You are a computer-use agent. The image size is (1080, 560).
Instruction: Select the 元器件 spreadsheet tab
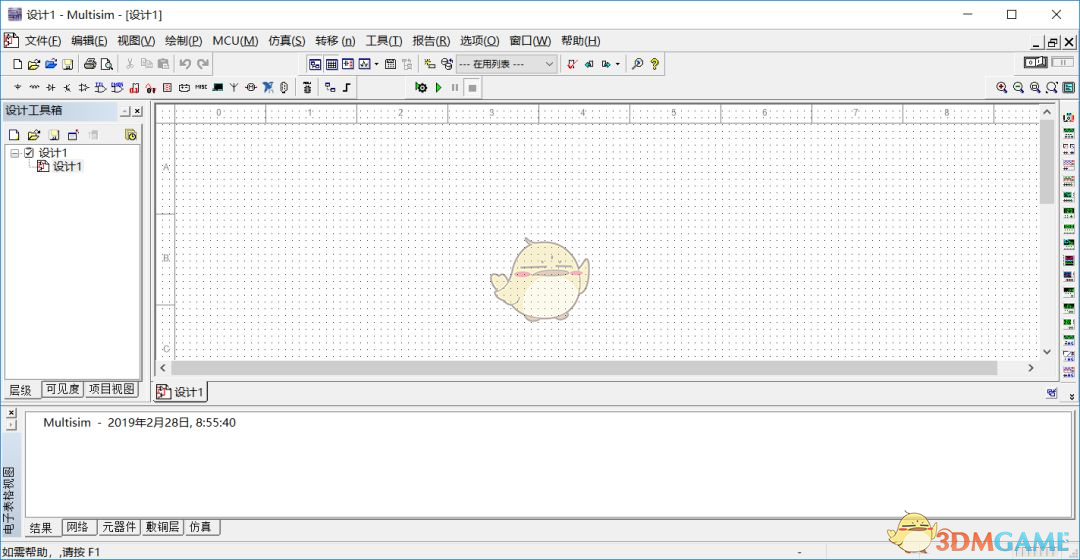coord(120,527)
